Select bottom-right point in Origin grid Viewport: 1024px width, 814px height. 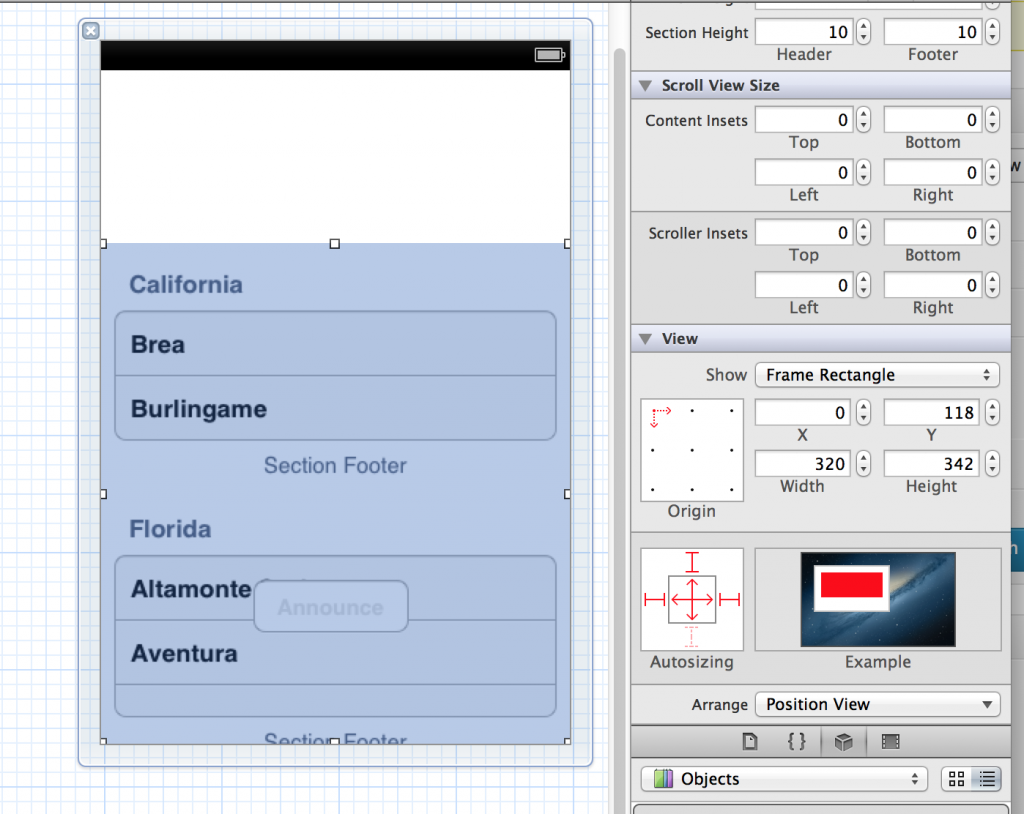[x=731, y=489]
